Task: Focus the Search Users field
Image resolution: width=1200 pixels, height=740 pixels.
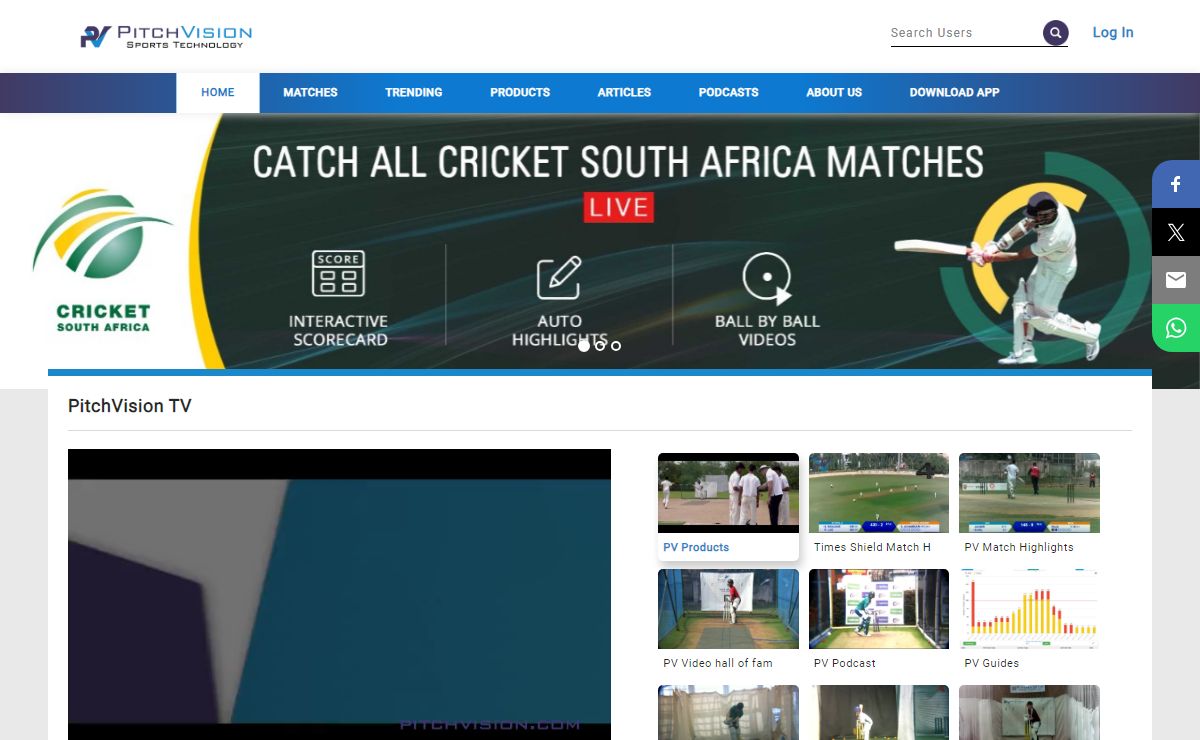Action: pyautogui.click(x=964, y=33)
